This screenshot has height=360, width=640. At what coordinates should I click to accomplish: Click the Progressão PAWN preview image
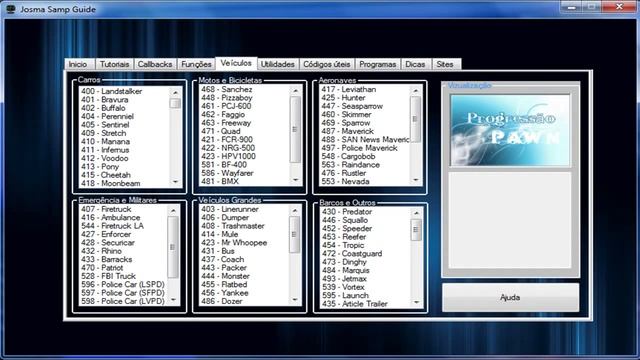click(510, 131)
